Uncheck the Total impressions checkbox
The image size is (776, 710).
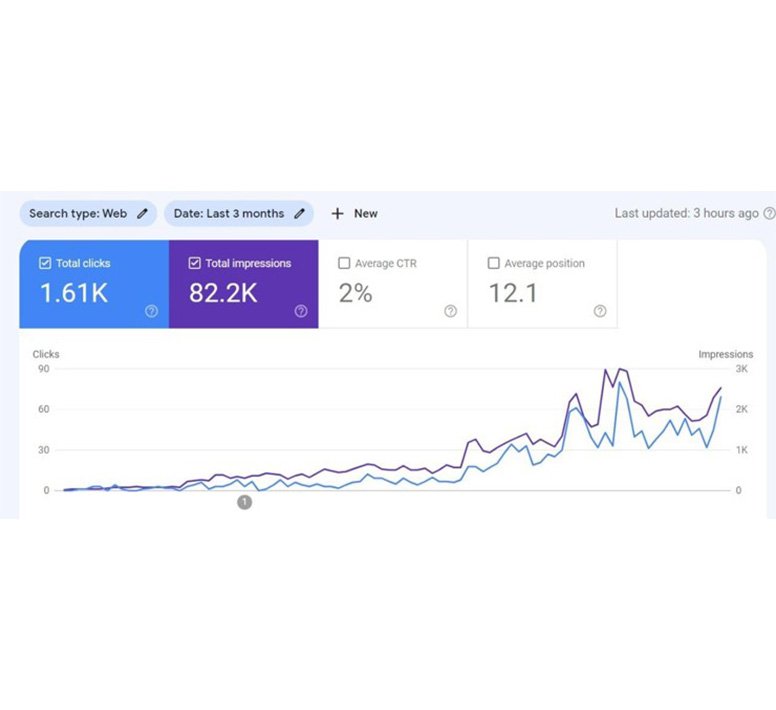pos(195,263)
